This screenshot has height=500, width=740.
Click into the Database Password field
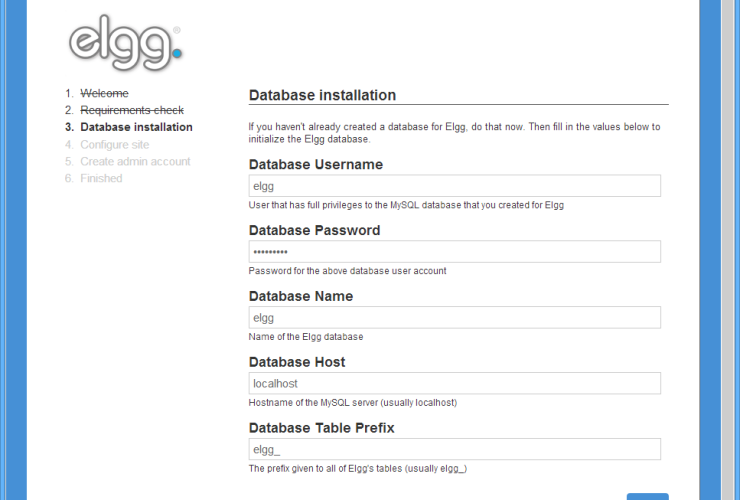[454, 252]
